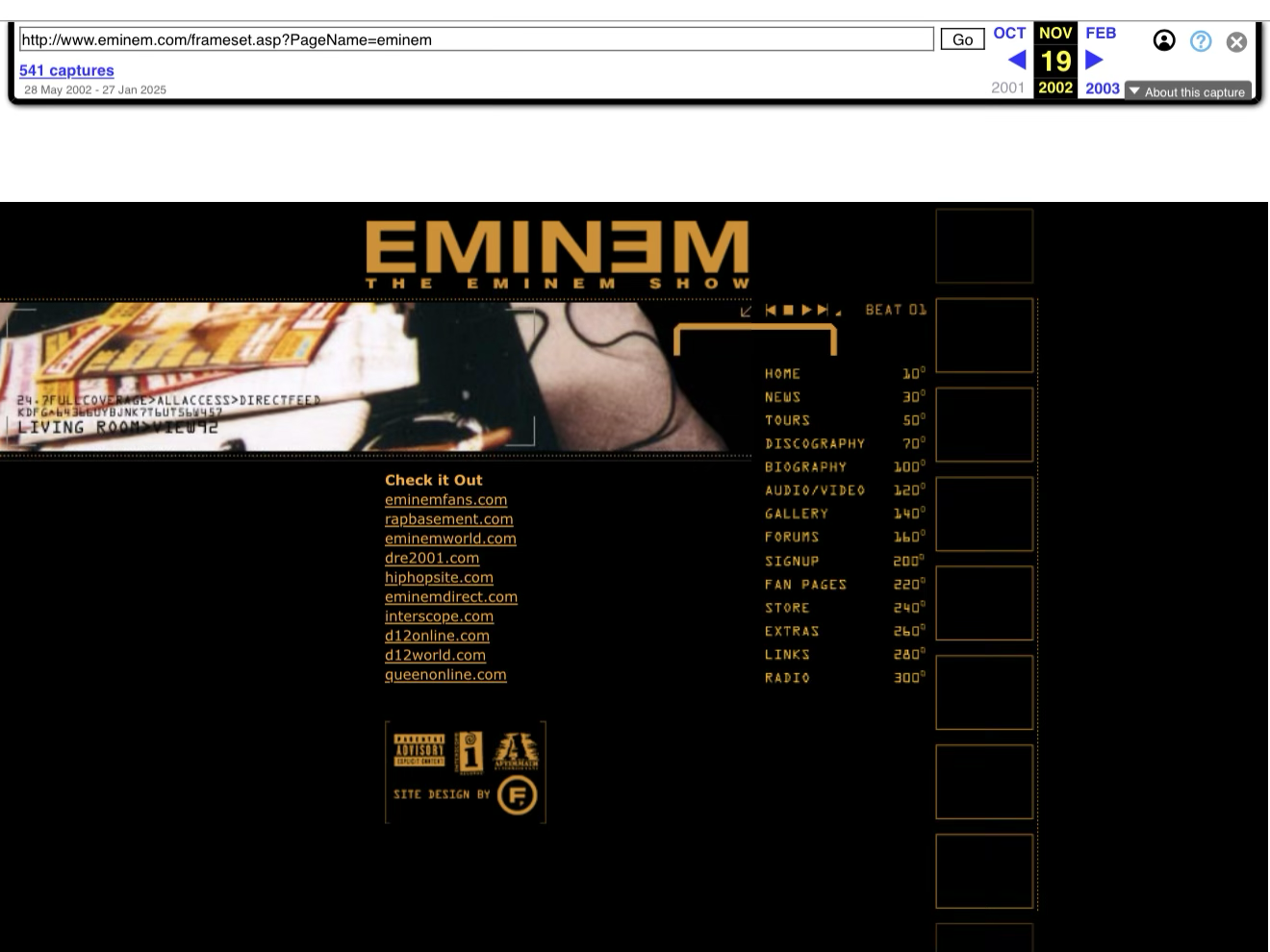Click the living room banner image
This screenshot has height=952, width=1270.
(x=375, y=377)
